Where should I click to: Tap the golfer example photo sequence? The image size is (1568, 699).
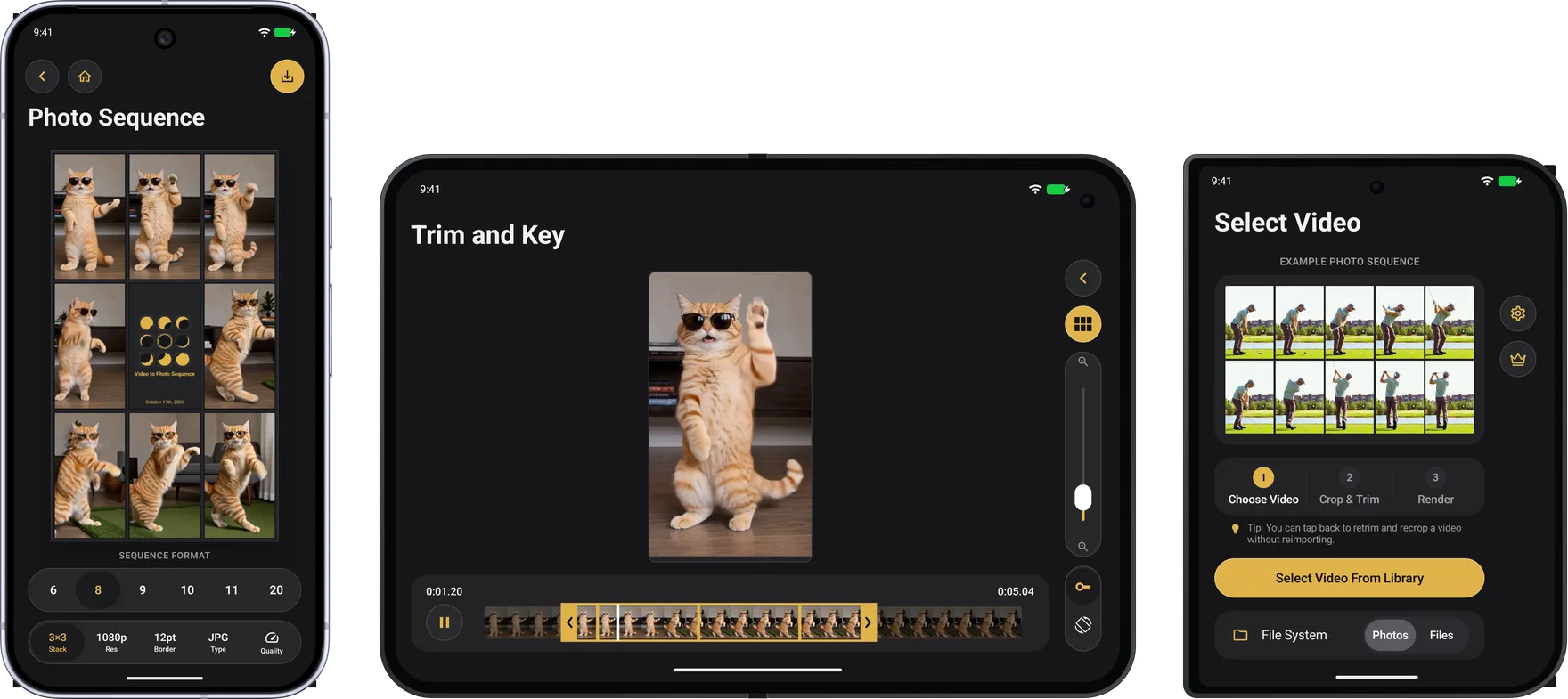coord(1349,360)
